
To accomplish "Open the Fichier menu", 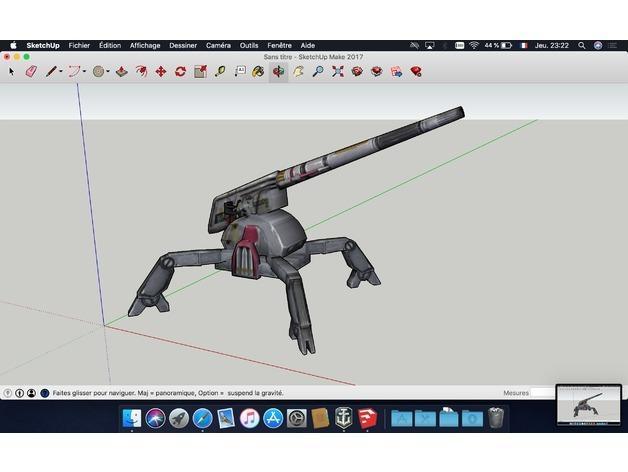I will [x=79, y=45].
